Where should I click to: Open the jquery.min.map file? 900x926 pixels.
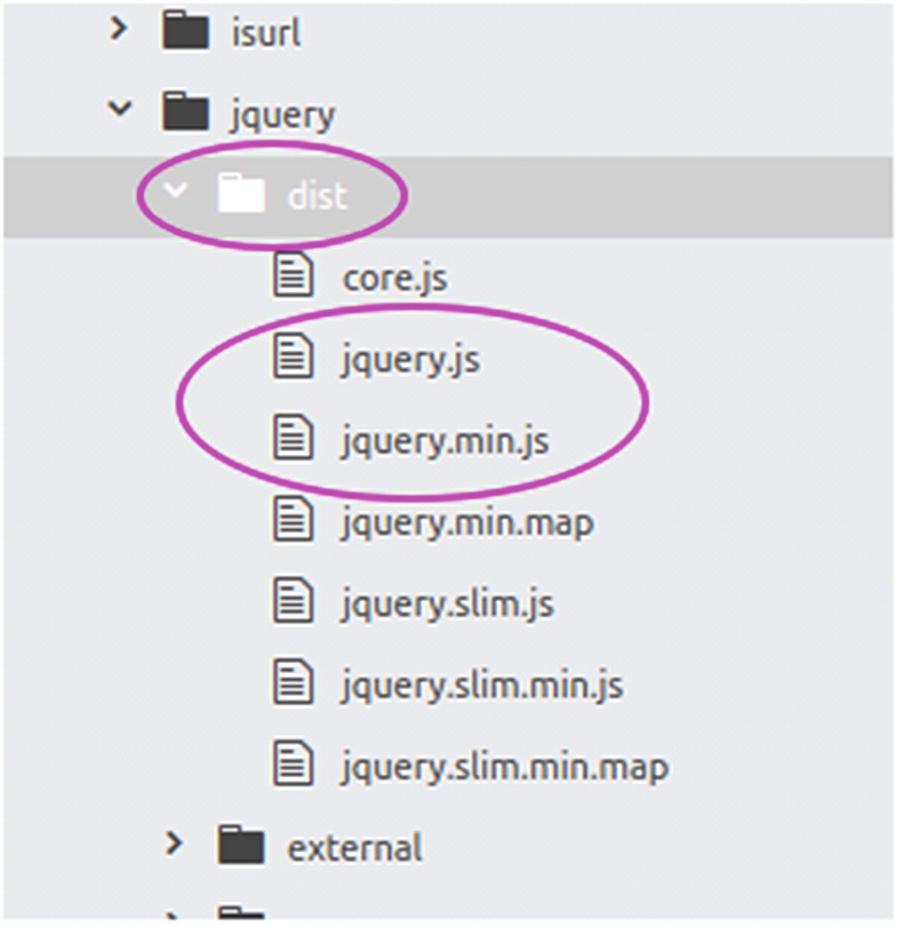click(467, 524)
